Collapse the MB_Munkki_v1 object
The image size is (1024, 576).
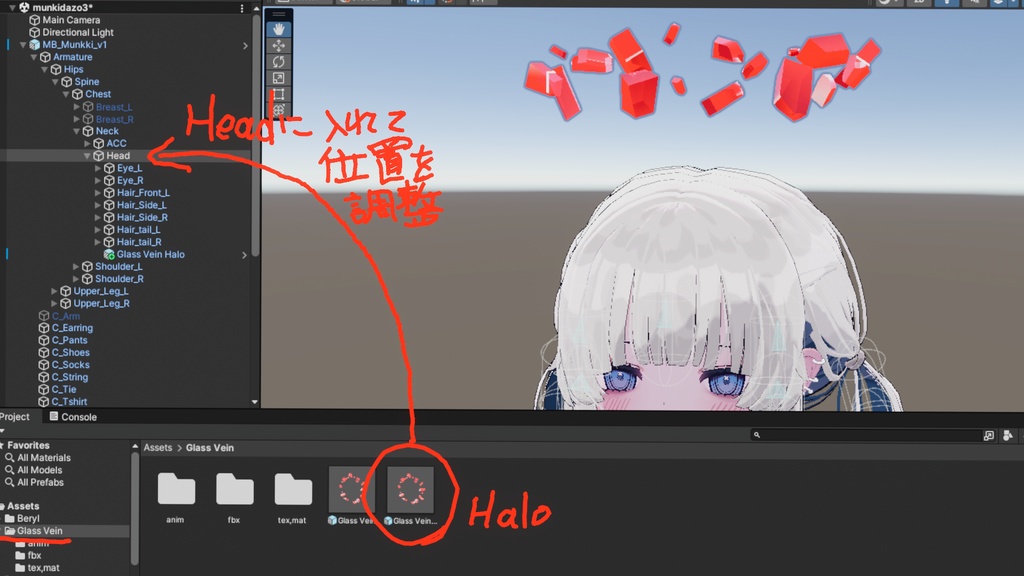click(x=24, y=45)
